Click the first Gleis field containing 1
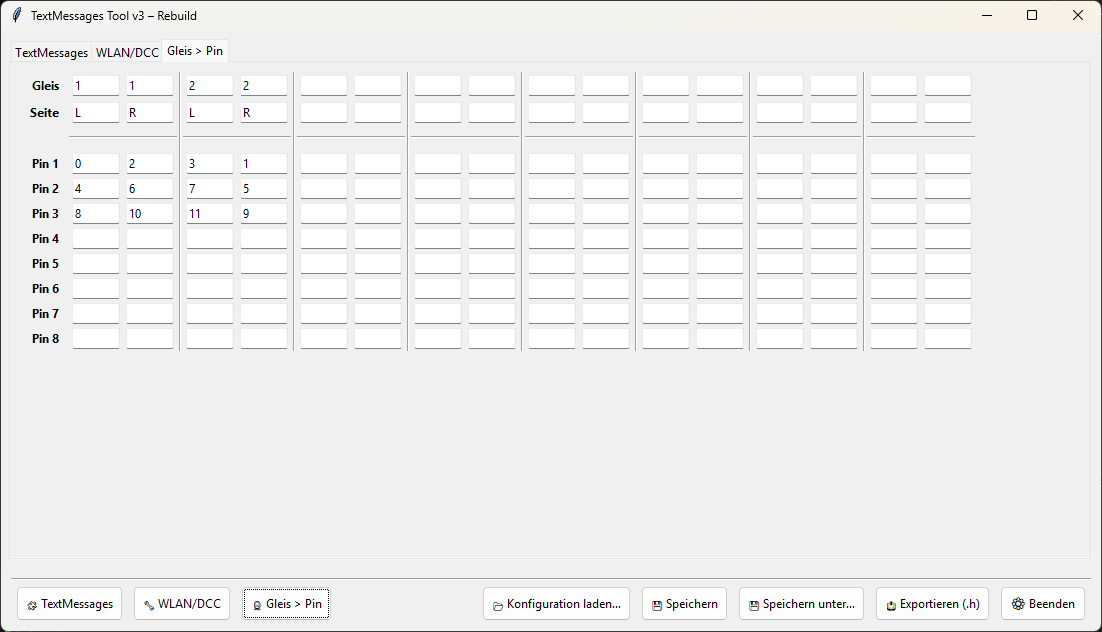 95,86
